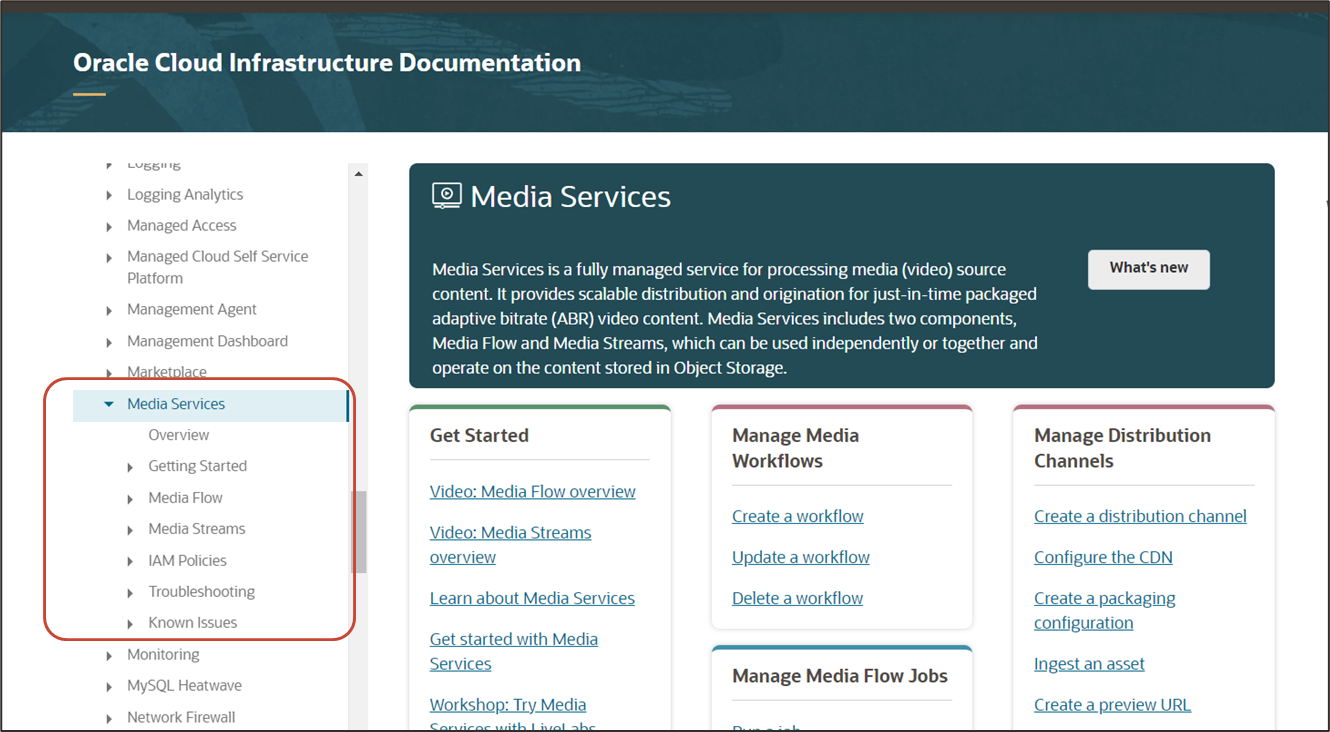
Task: Expand the Media Flow sidebar section
Action: click(129, 497)
